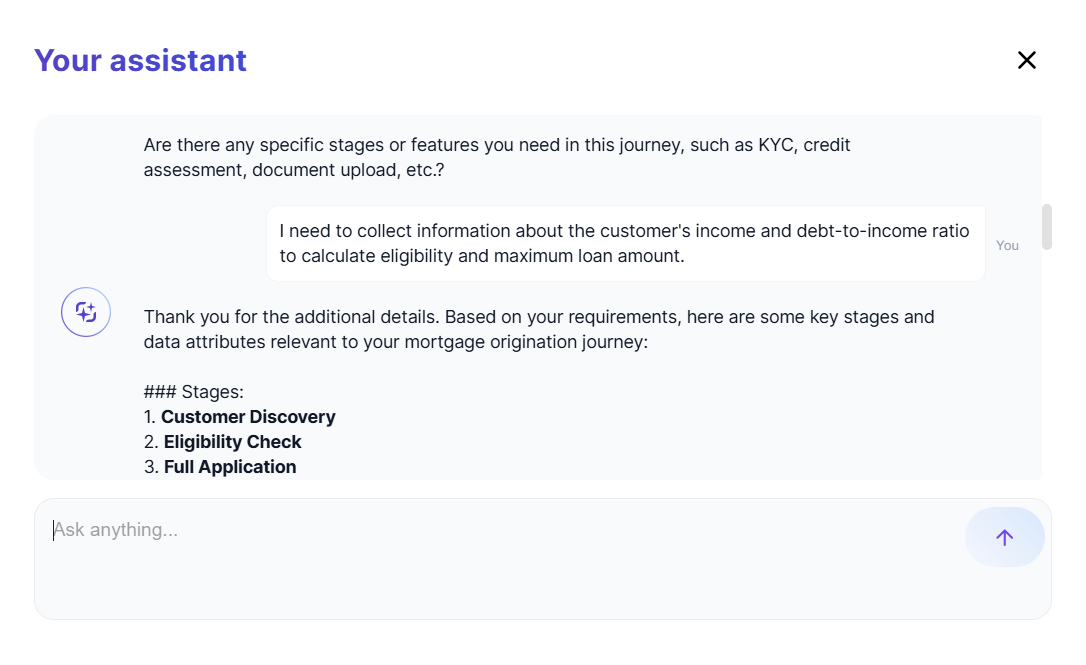
Task: Click debt-to-income ratio in the user message
Action: [x=883, y=231]
